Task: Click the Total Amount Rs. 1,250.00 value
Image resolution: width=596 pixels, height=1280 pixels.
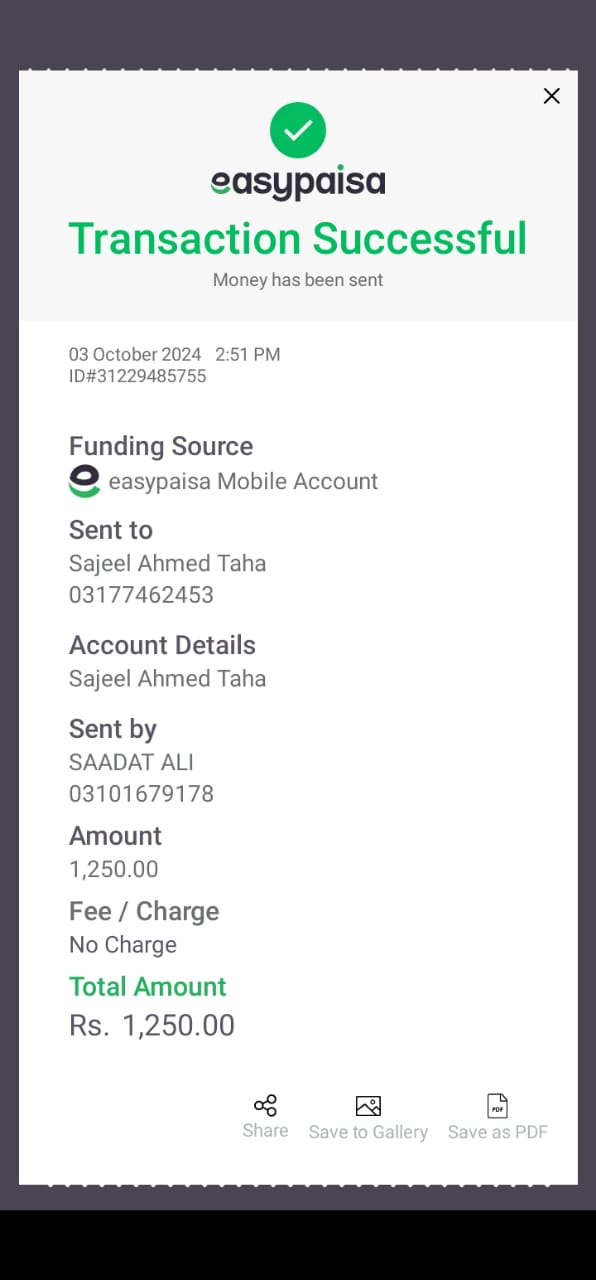Action: [152, 1025]
